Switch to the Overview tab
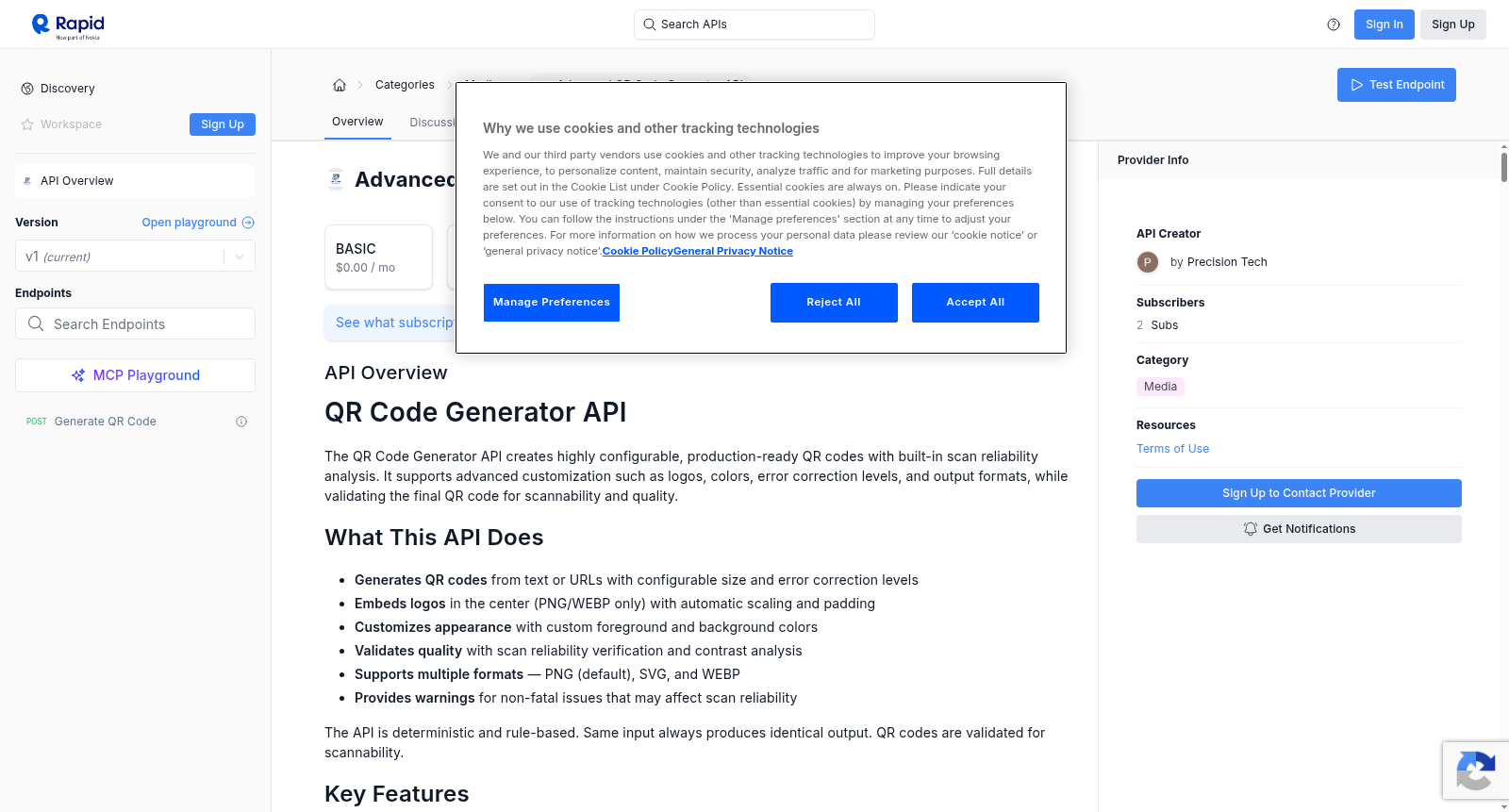 click(x=357, y=122)
